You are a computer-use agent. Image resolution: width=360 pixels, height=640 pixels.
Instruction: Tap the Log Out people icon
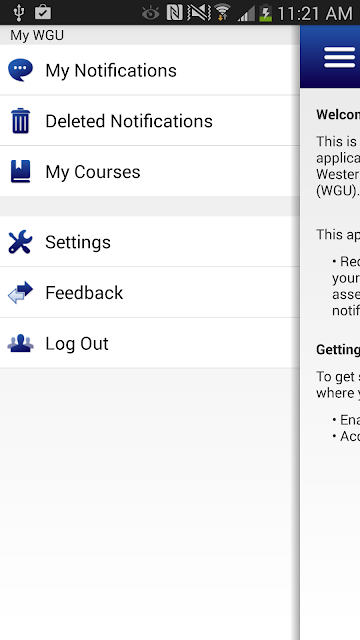(x=20, y=343)
